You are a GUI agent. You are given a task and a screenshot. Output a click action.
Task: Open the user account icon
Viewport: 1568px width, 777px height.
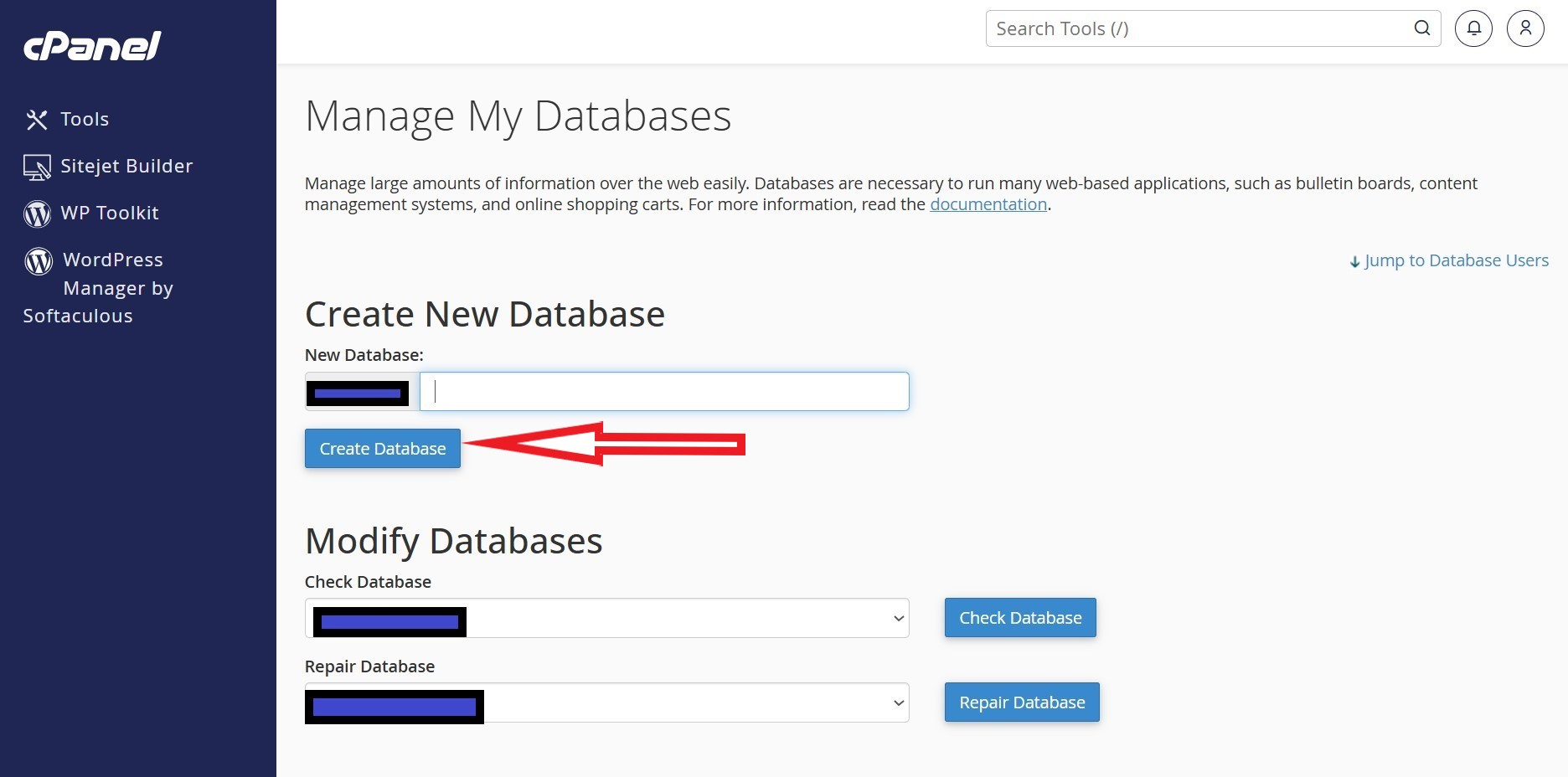[x=1525, y=28]
